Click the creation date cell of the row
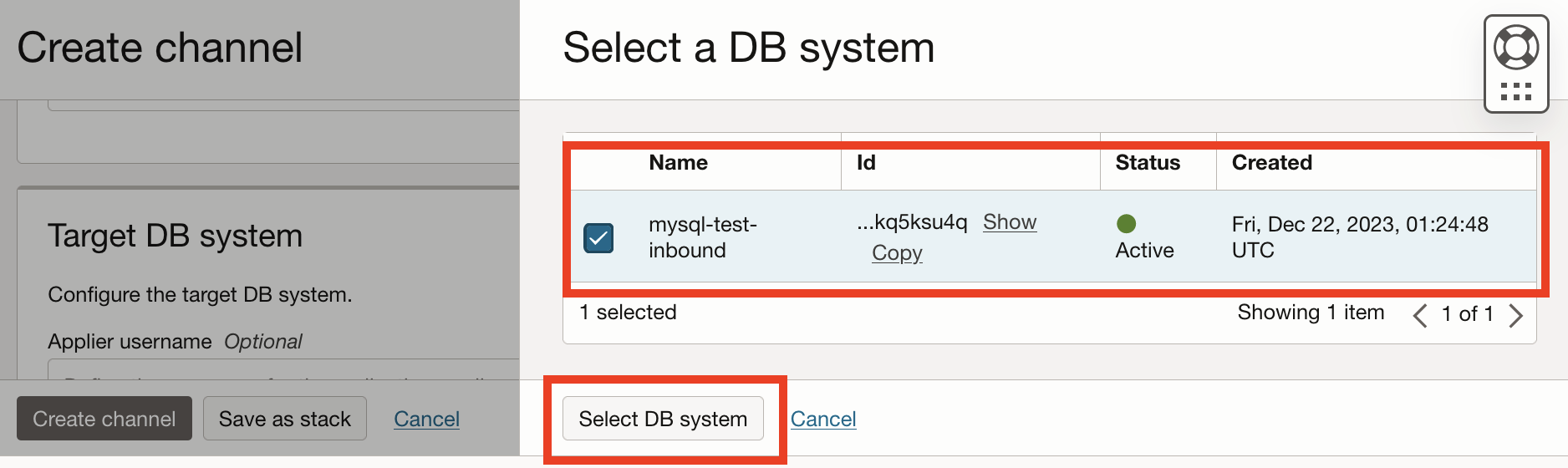The image size is (1568, 468). click(1359, 237)
